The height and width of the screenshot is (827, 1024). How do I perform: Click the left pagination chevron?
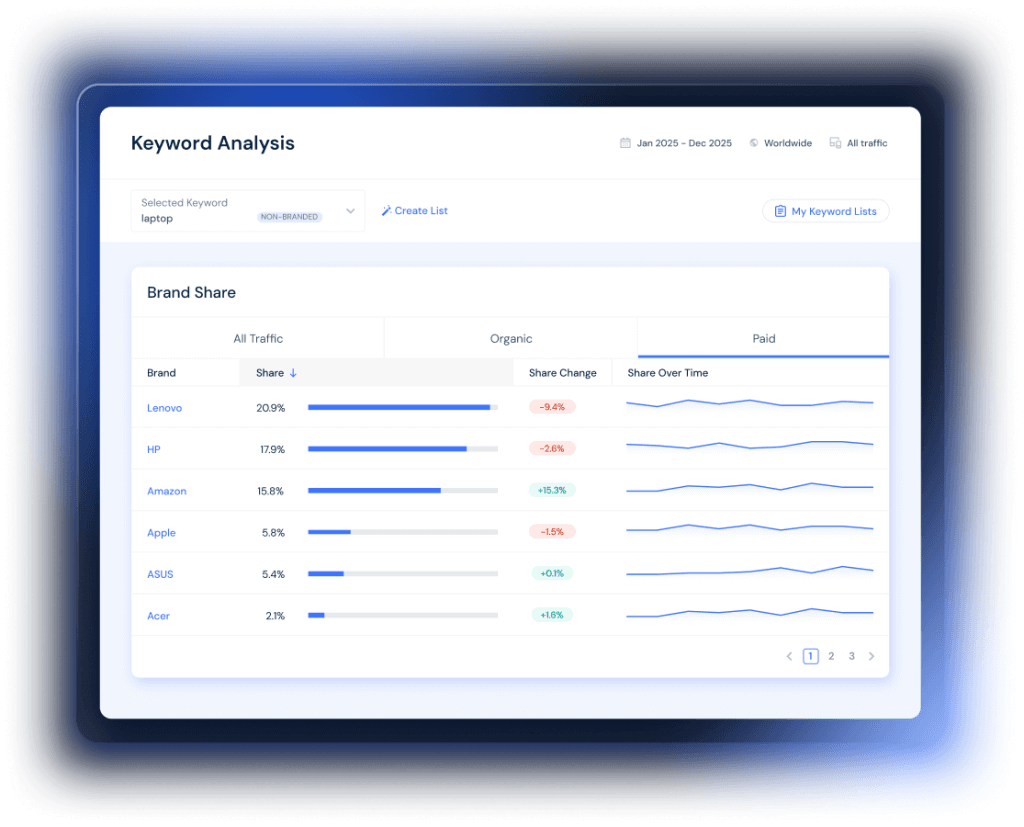point(789,656)
